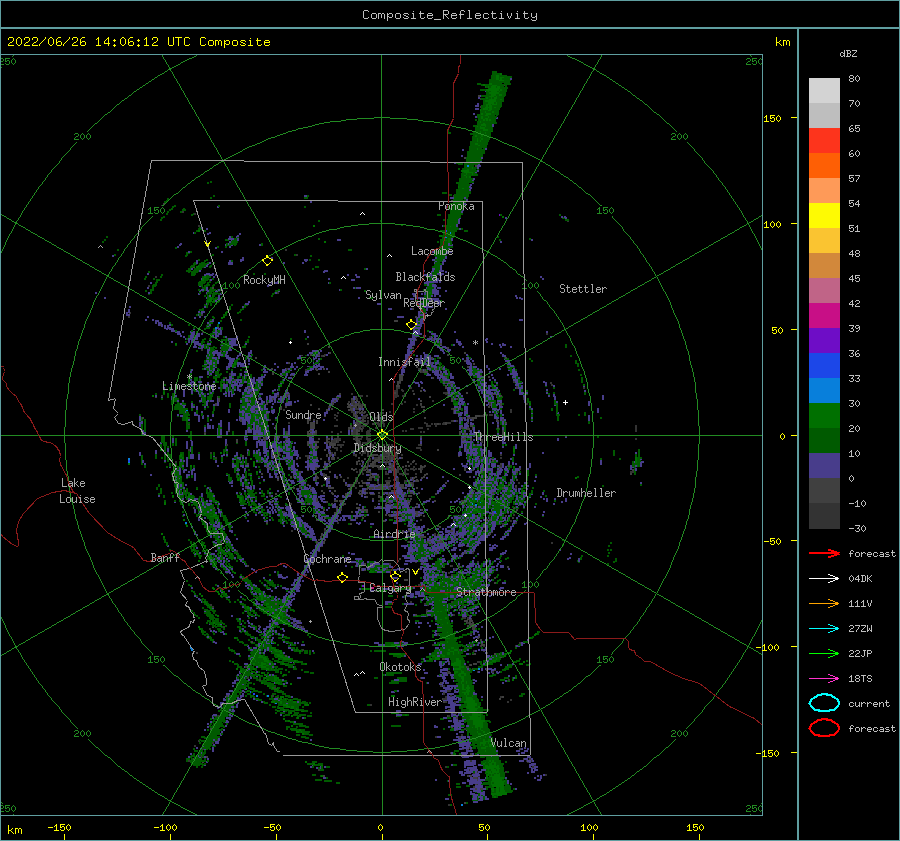Image resolution: width=900 pixels, height=841 pixels.
Task: Click the magenta 18TS arrow icon
Action: point(824,679)
